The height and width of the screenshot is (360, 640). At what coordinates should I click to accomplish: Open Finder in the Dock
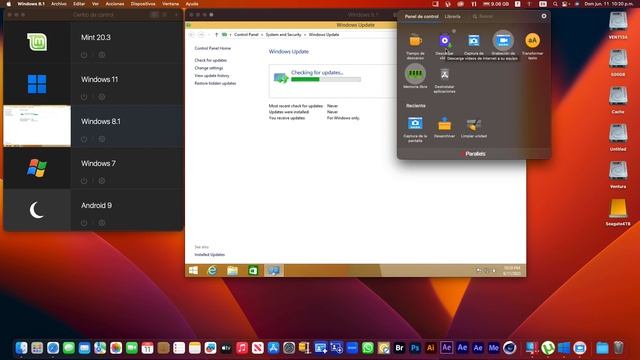coord(21,348)
